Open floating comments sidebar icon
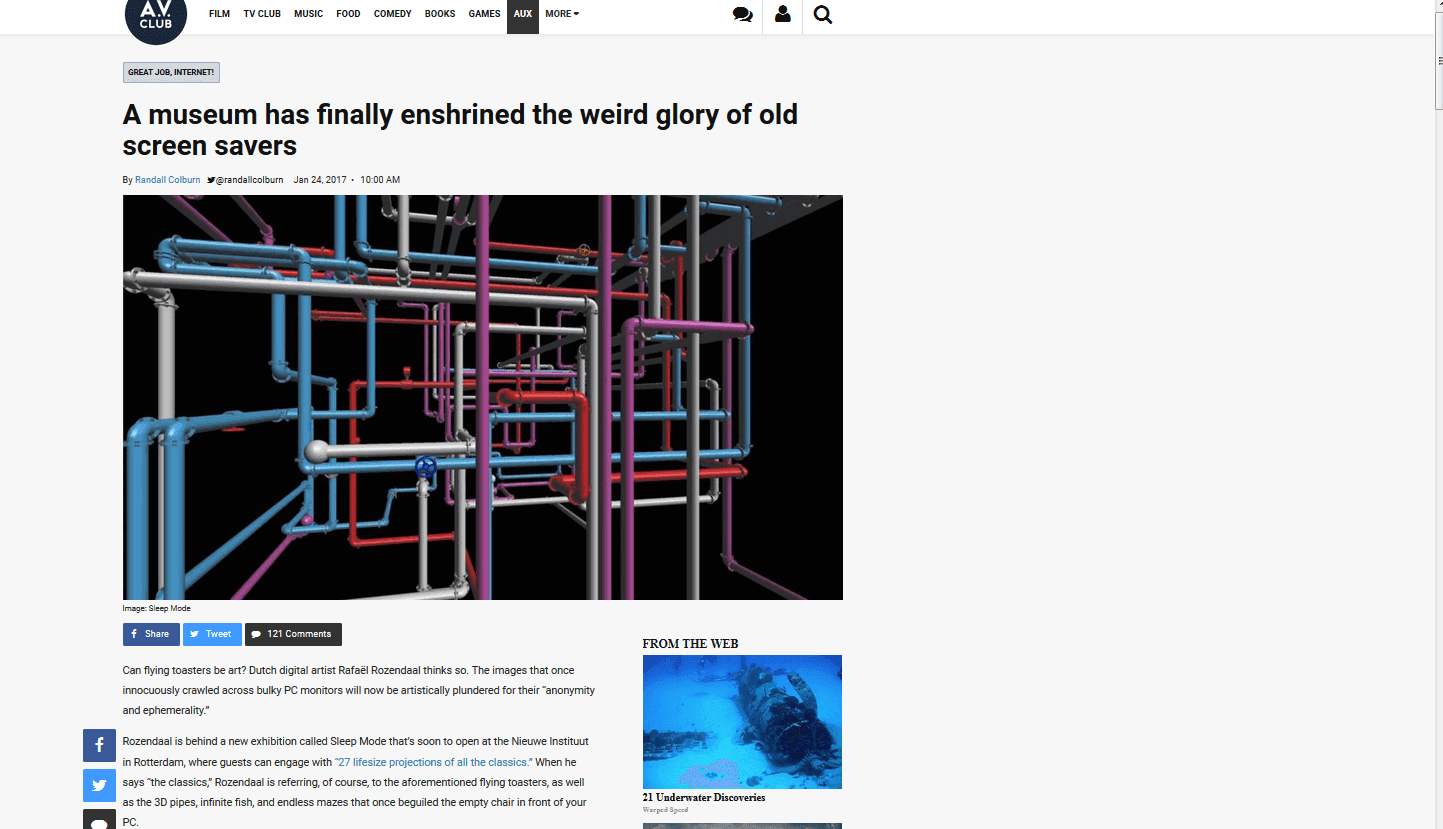This screenshot has width=1443, height=829. [99, 819]
